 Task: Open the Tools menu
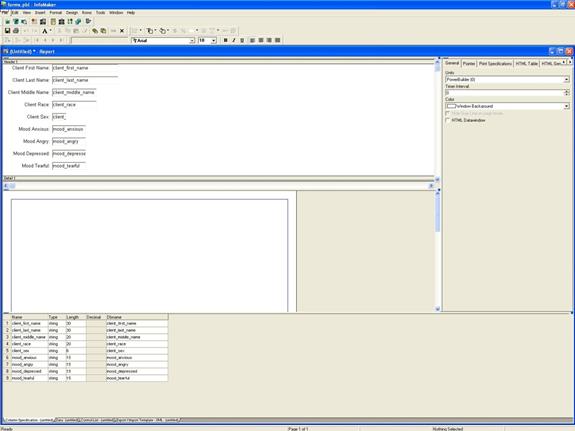[x=100, y=12]
